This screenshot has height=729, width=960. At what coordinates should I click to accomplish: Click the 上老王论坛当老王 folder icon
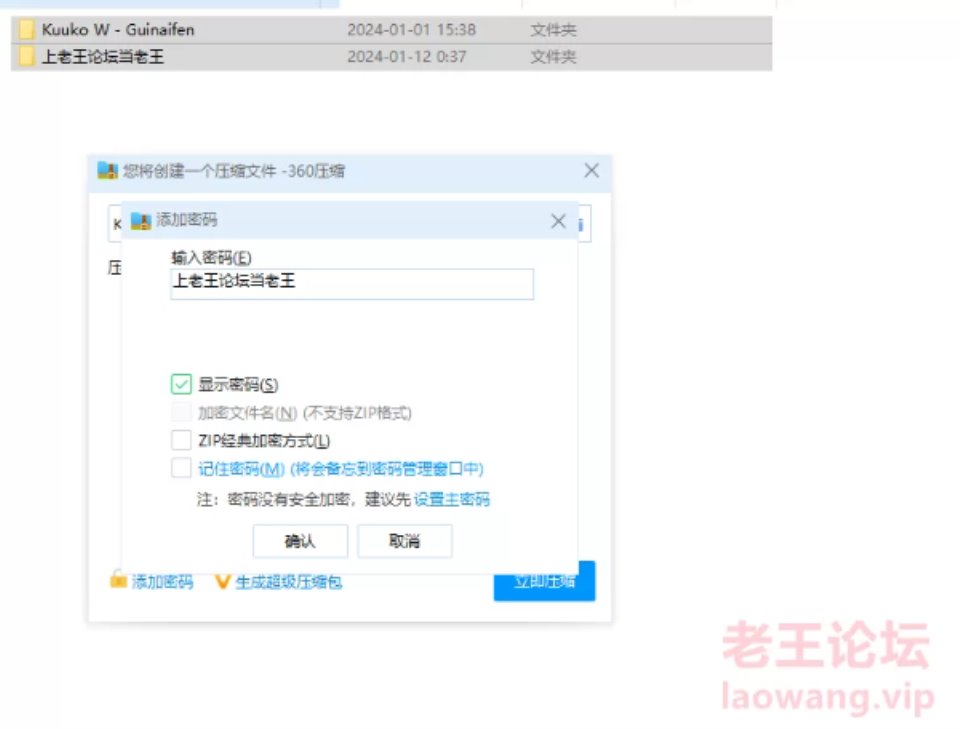point(26,56)
